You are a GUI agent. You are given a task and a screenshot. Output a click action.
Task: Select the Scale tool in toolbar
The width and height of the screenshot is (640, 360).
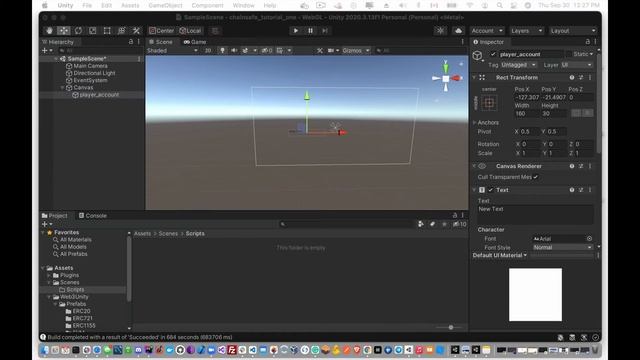[93, 31]
